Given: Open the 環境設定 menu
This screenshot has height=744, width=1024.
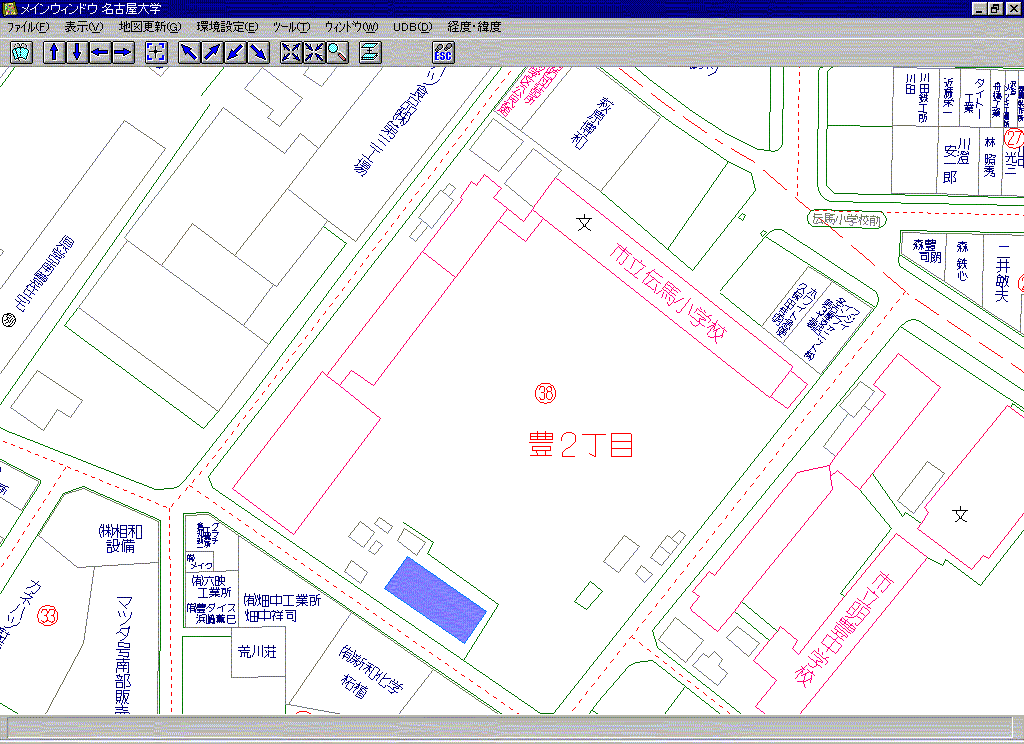Looking at the screenshot, I should (x=226, y=27).
